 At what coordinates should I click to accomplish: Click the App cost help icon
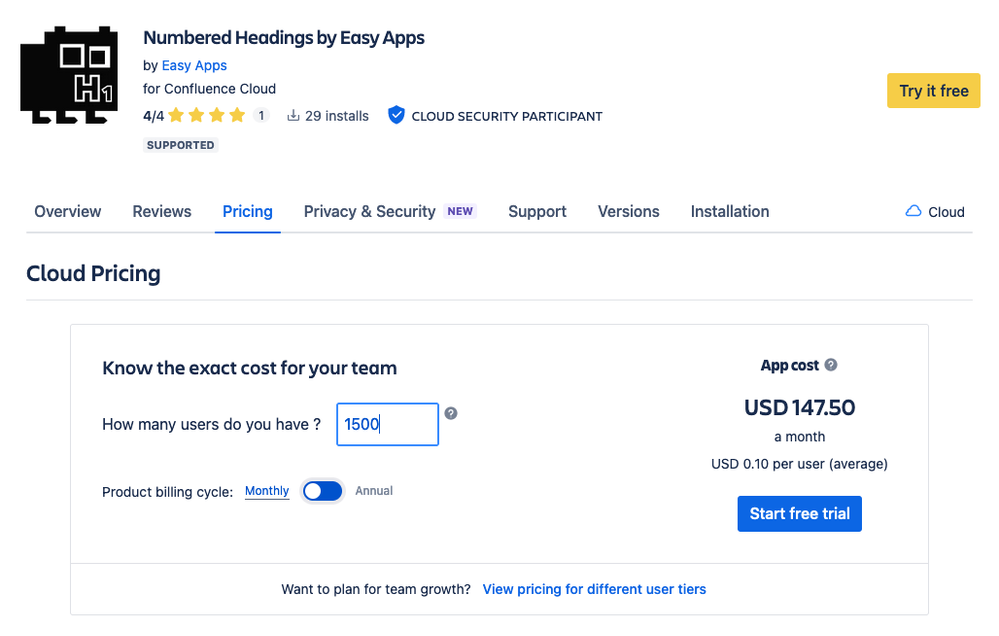pos(831,366)
